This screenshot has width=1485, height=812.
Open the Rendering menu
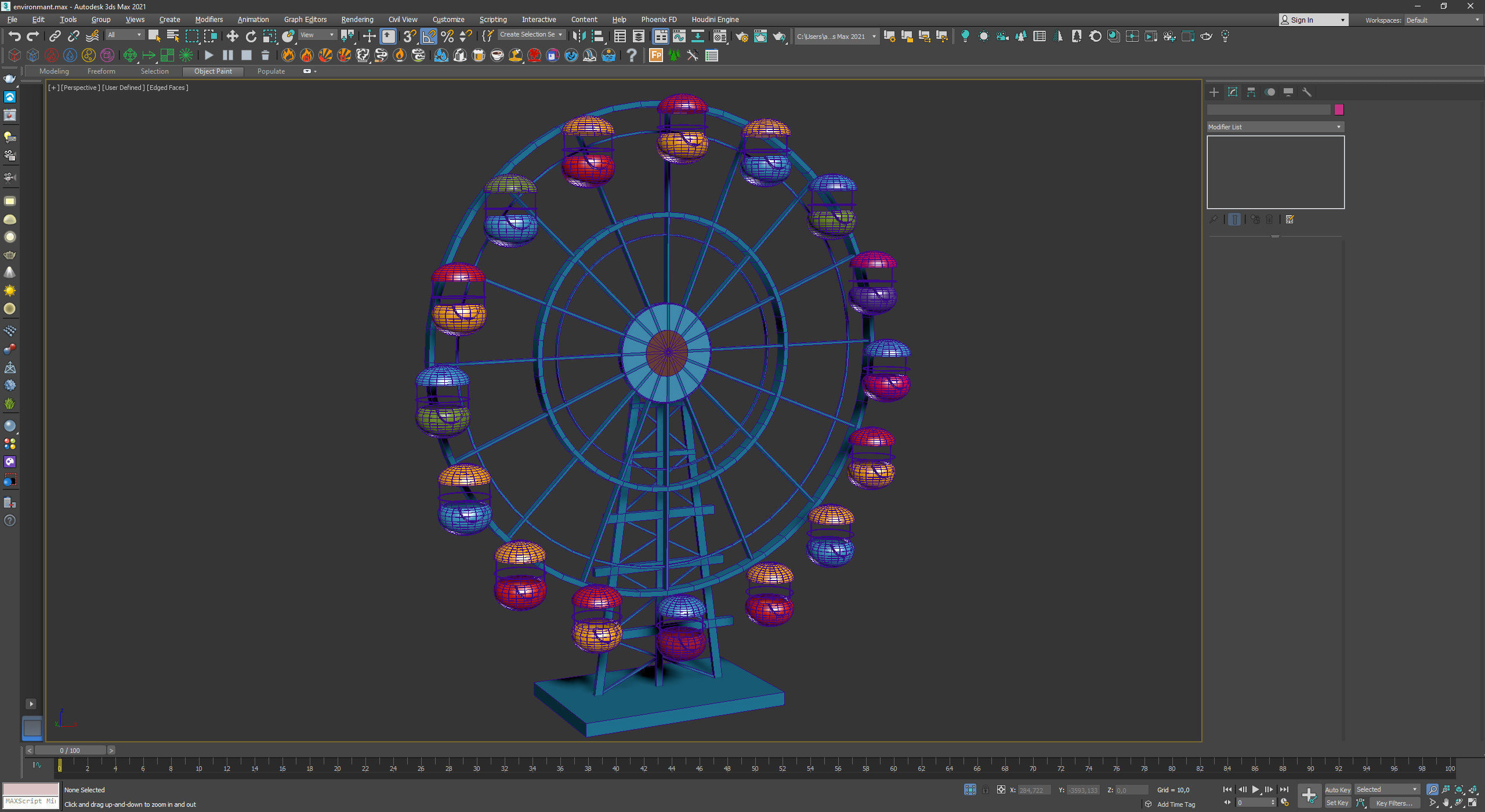357,20
